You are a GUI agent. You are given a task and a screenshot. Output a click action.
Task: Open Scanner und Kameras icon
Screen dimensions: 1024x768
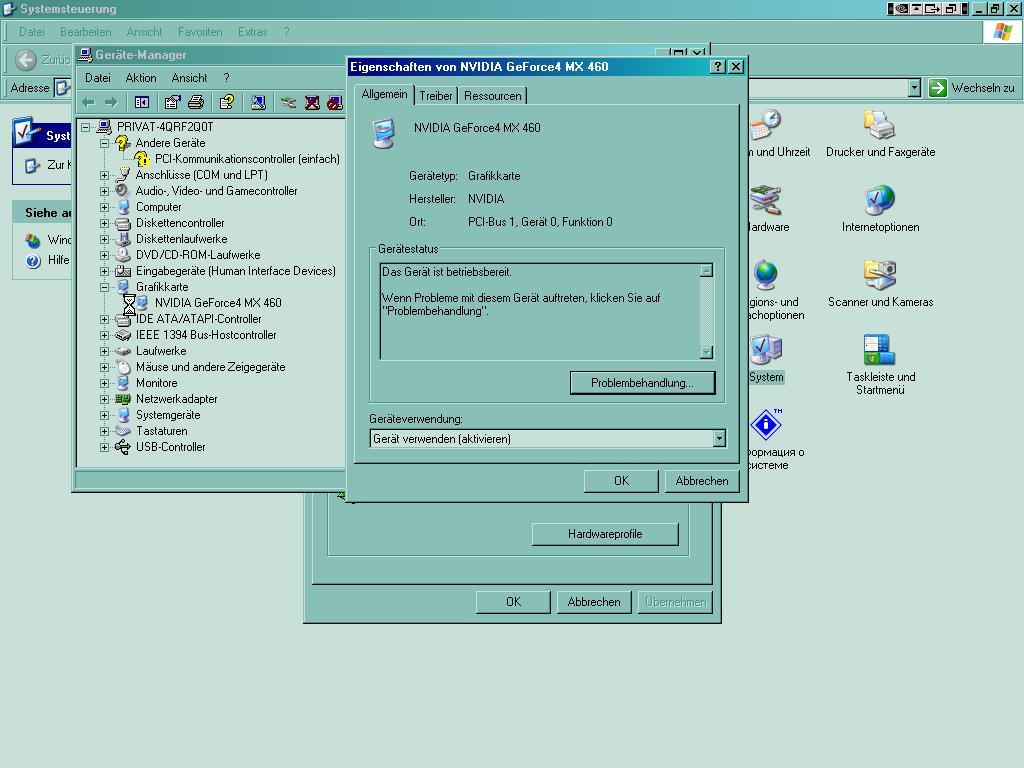880,284
